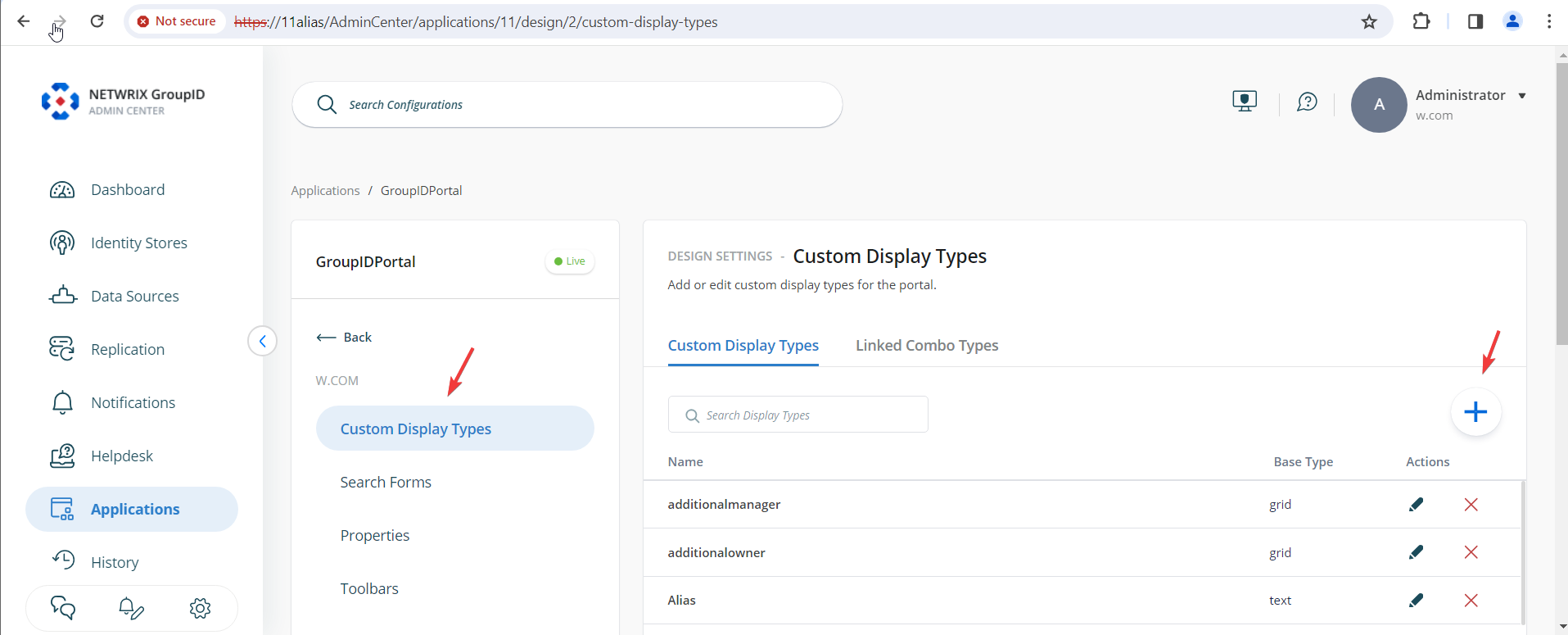The width and height of the screenshot is (1568, 635).
Task: Open Toolbars design setting
Action: point(369,589)
